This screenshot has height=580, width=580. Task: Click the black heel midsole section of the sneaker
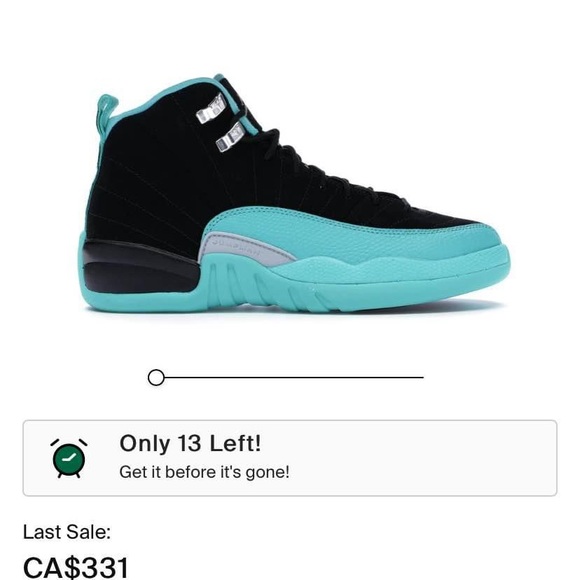click(x=139, y=266)
